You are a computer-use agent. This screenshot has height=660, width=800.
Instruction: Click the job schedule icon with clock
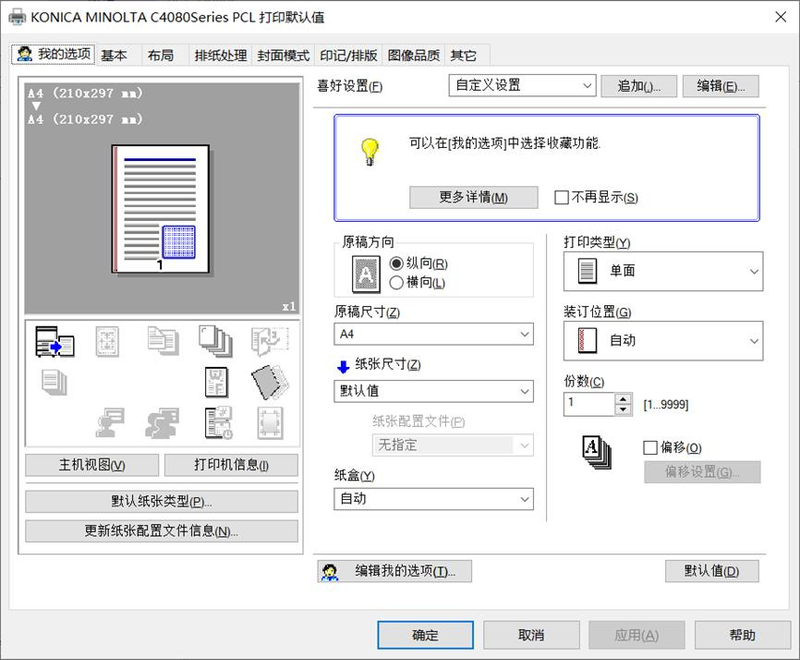coord(217,421)
